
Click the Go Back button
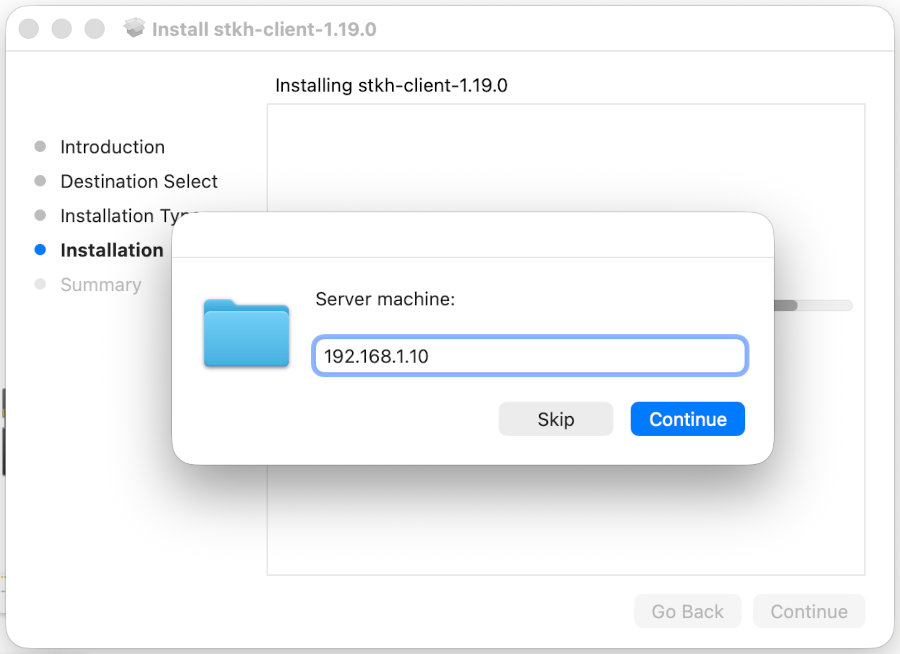point(687,611)
